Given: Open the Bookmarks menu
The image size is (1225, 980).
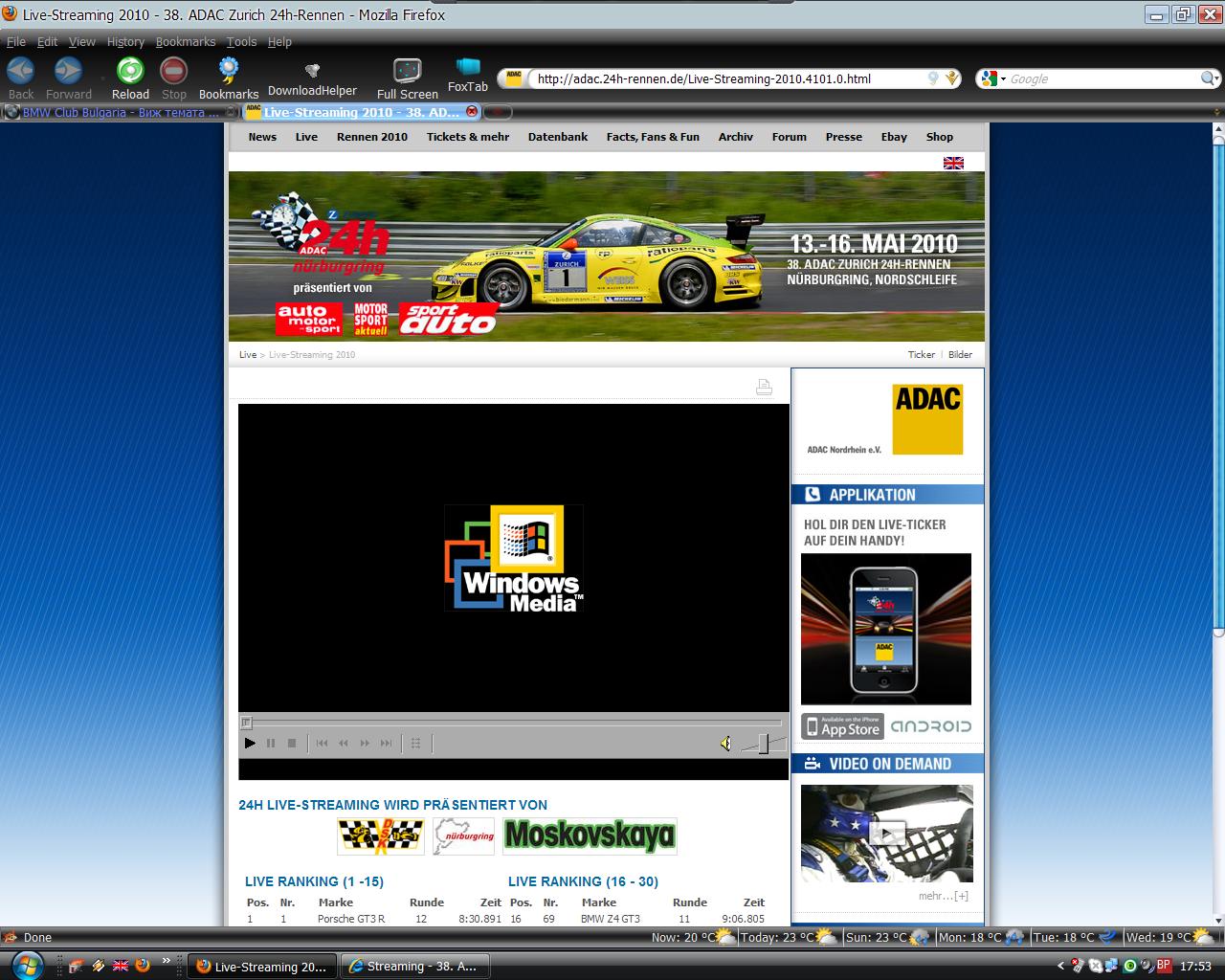Looking at the screenshot, I should pyautogui.click(x=186, y=41).
